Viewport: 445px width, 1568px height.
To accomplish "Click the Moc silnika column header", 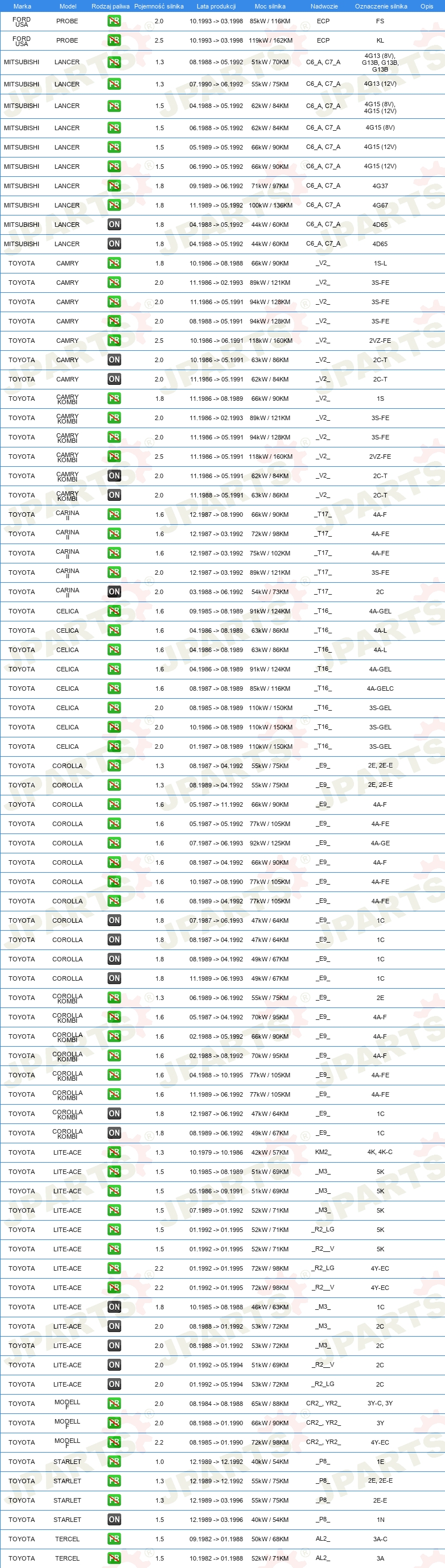I will tap(270, 6).
